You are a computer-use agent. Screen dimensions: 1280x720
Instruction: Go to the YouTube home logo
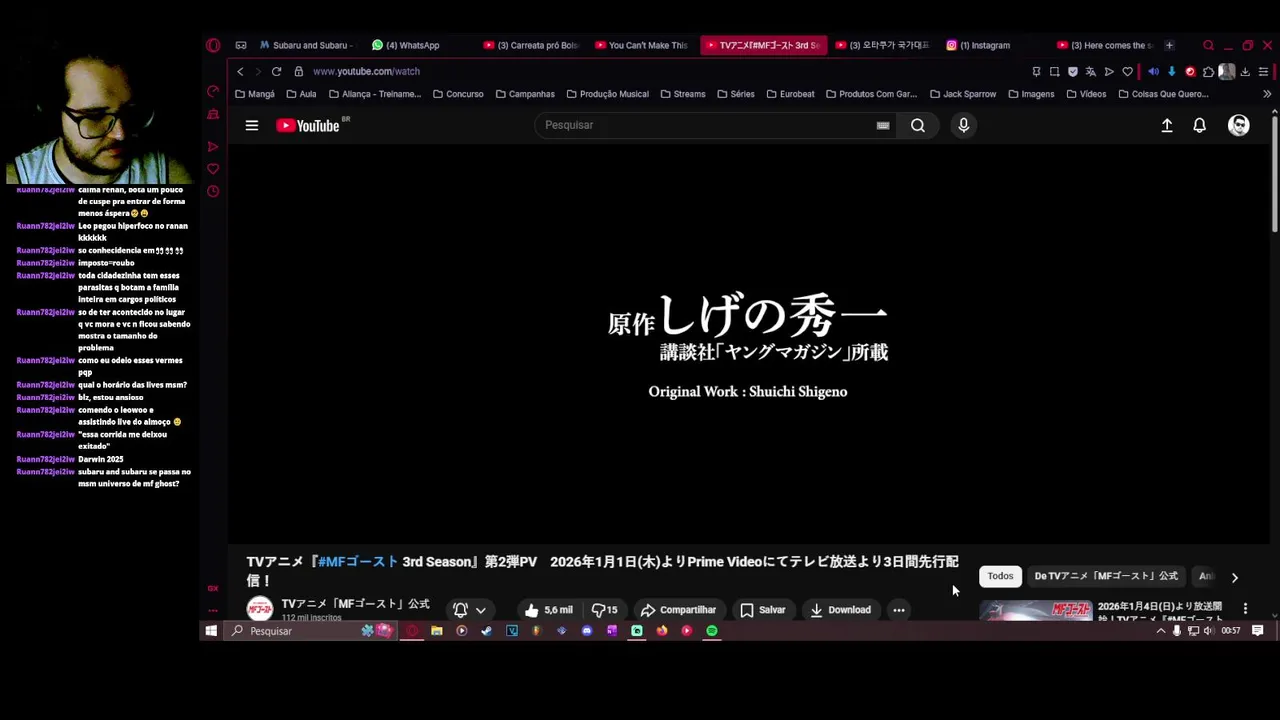308,125
